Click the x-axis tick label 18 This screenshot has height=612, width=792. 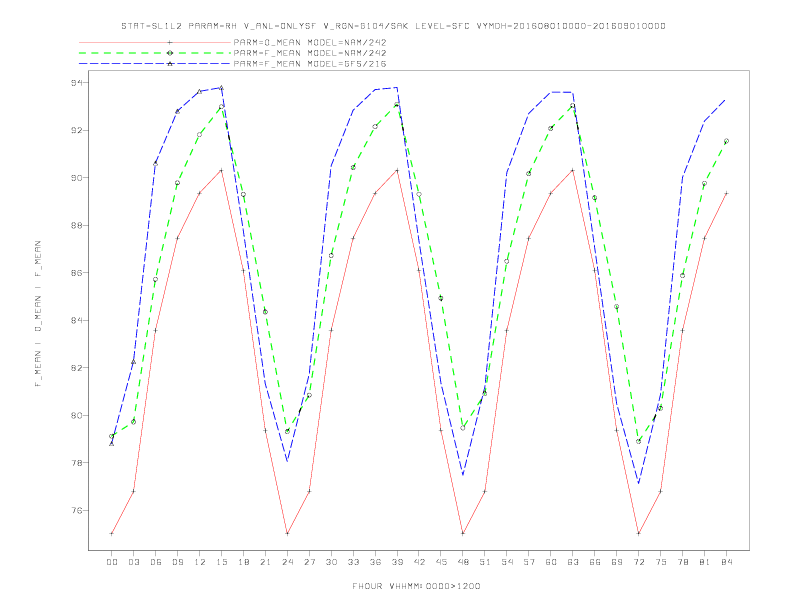click(x=243, y=562)
